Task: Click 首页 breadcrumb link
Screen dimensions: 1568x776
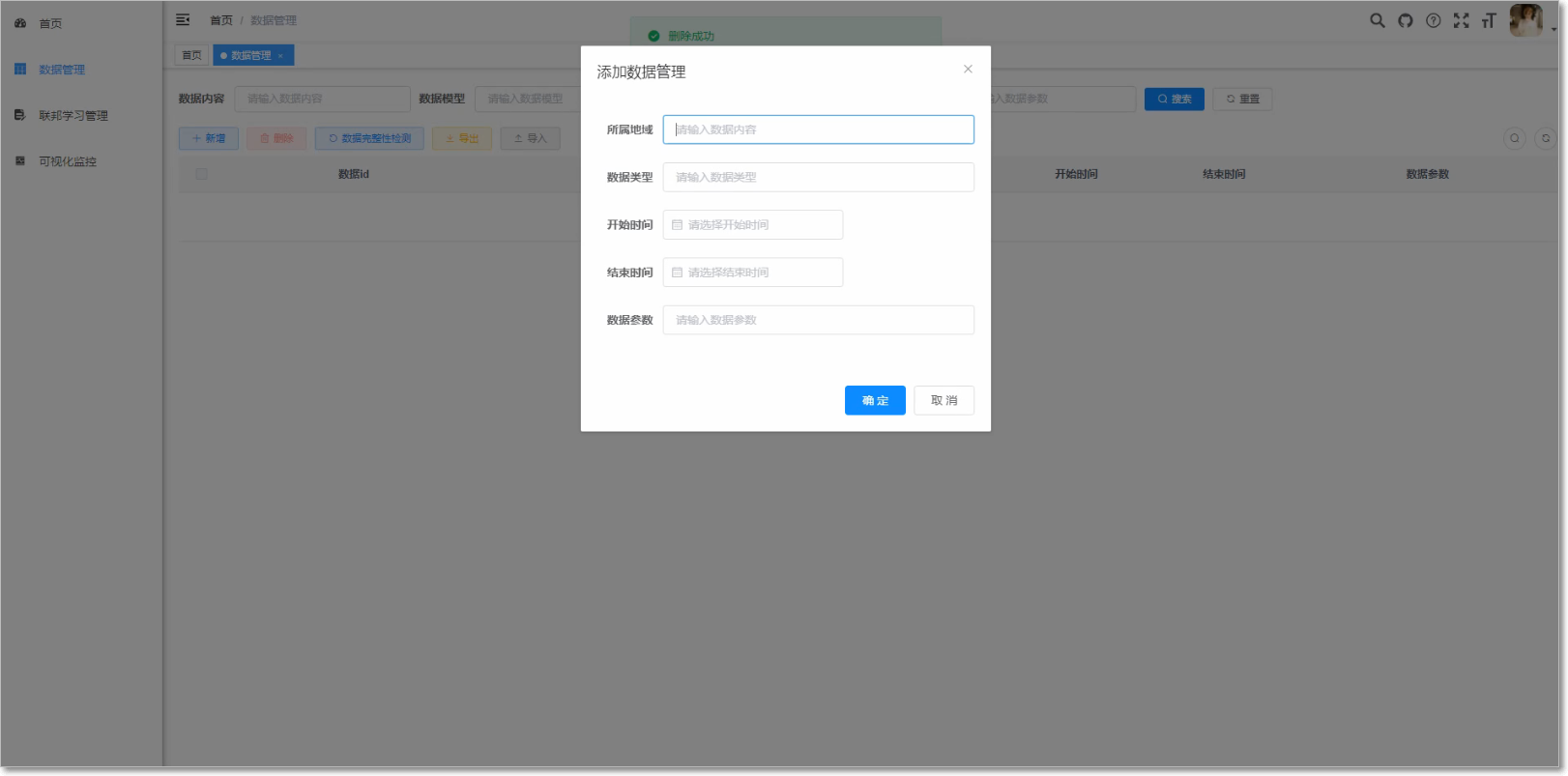Action: pos(221,20)
